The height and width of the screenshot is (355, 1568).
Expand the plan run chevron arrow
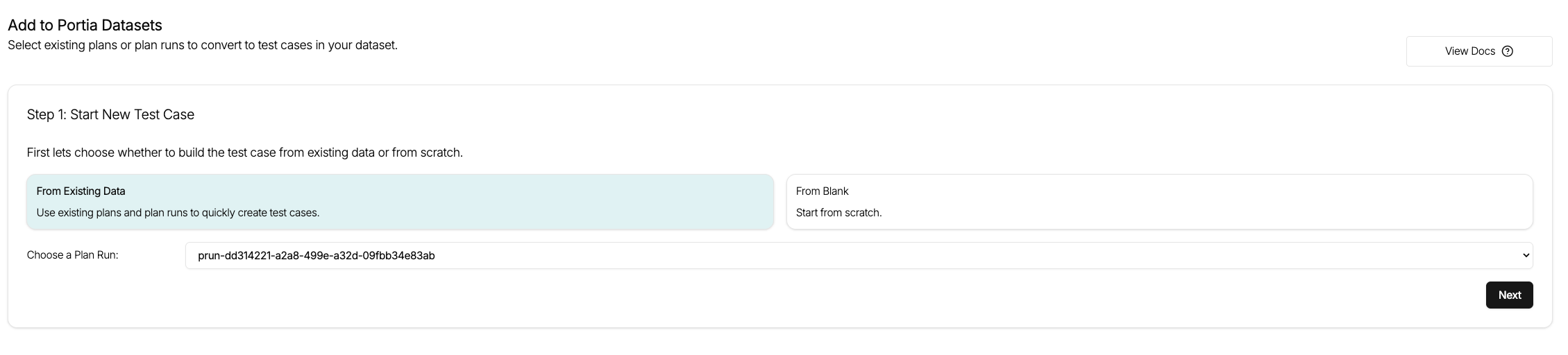1526,255
